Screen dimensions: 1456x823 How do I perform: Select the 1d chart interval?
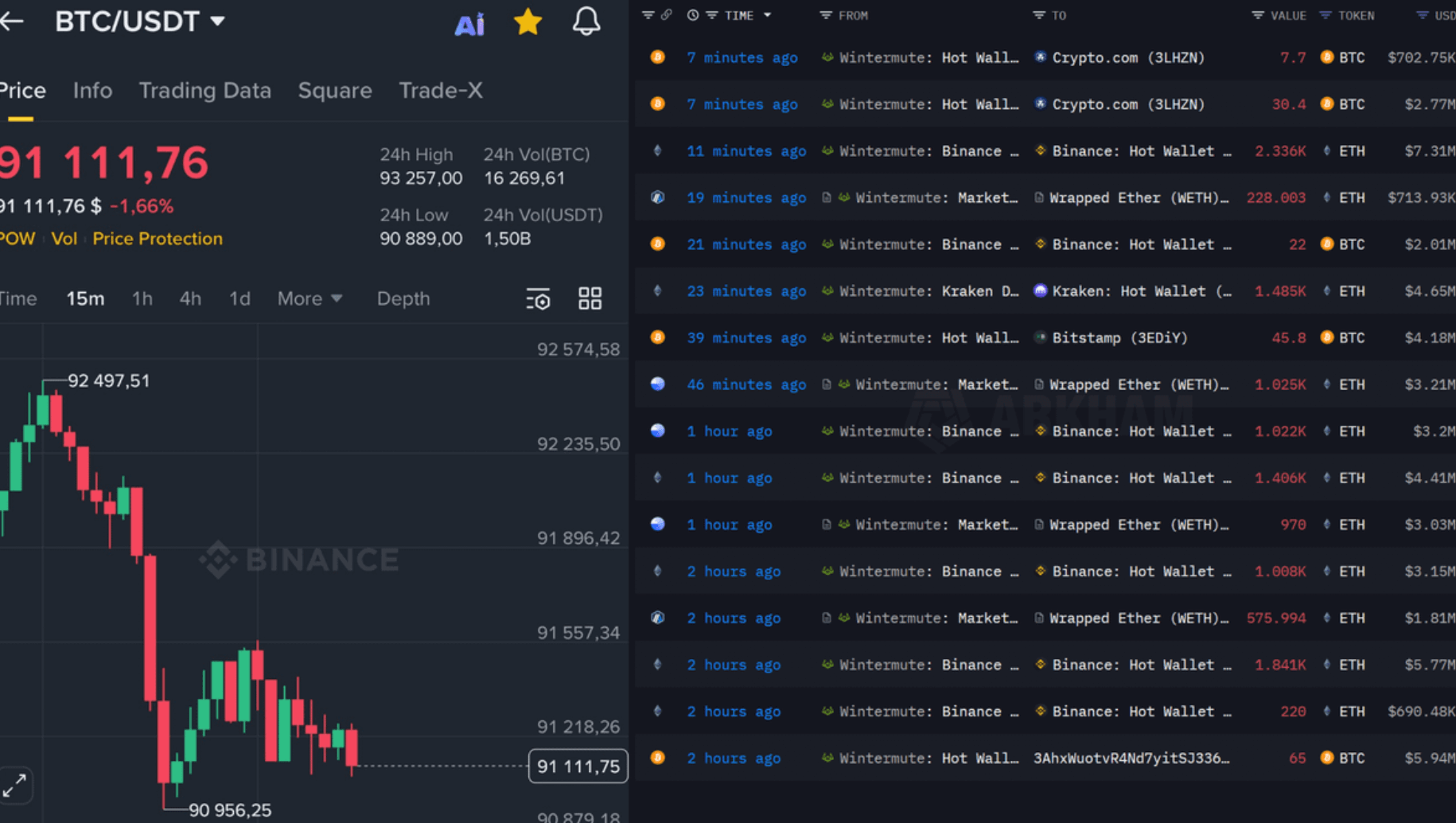point(239,298)
